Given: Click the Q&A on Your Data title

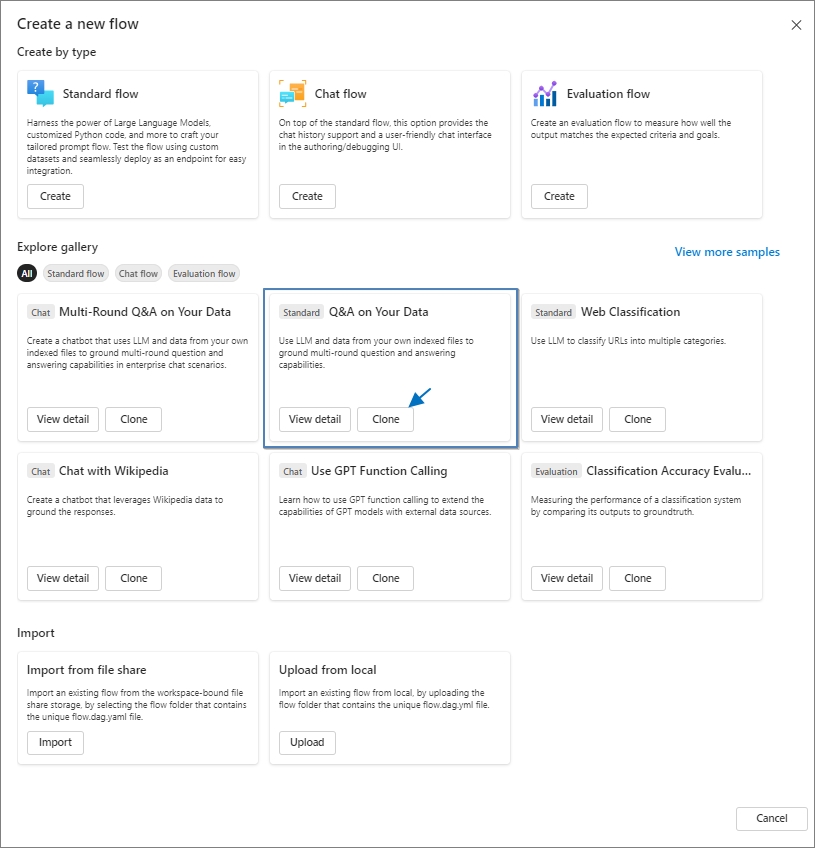Looking at the screenshot, I should point(379,312).
